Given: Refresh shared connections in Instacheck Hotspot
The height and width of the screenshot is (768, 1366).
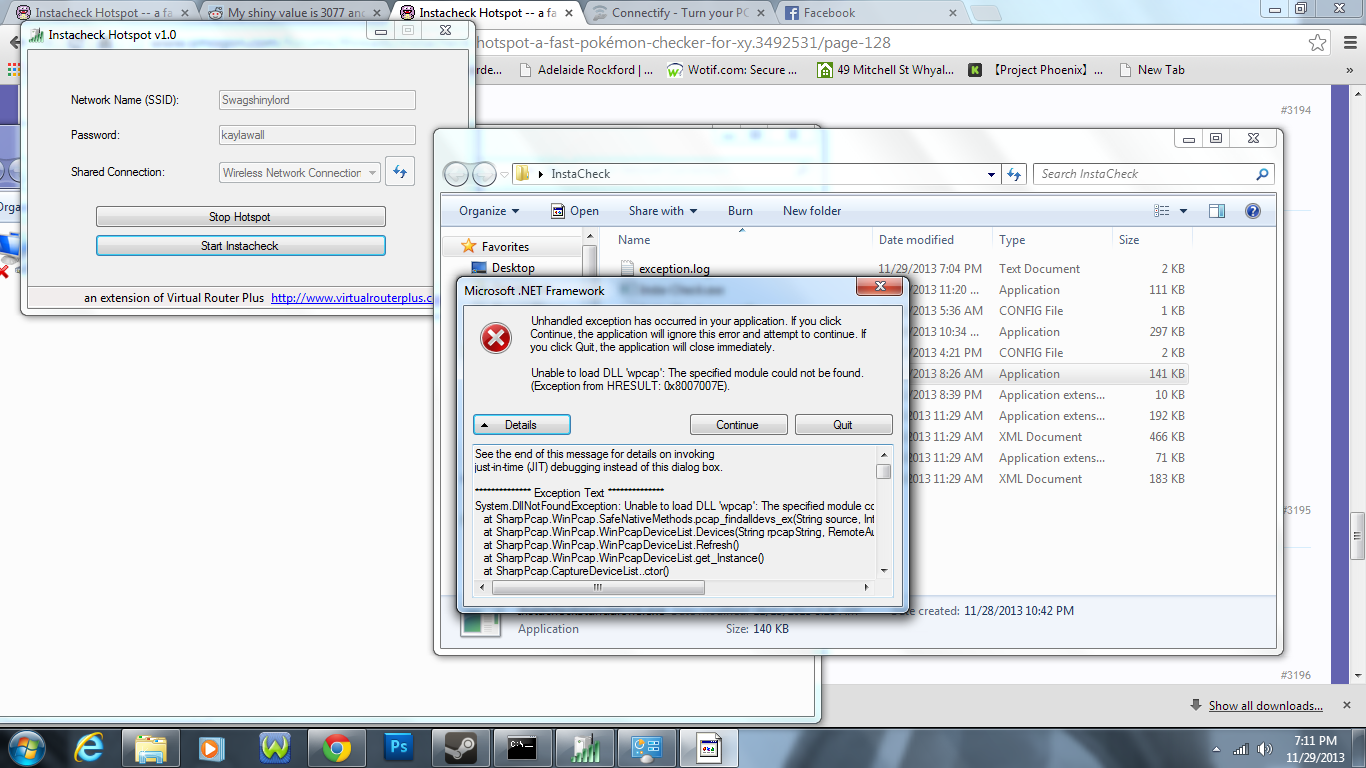Looking at the screenshot, I should (x=400, y=172).
